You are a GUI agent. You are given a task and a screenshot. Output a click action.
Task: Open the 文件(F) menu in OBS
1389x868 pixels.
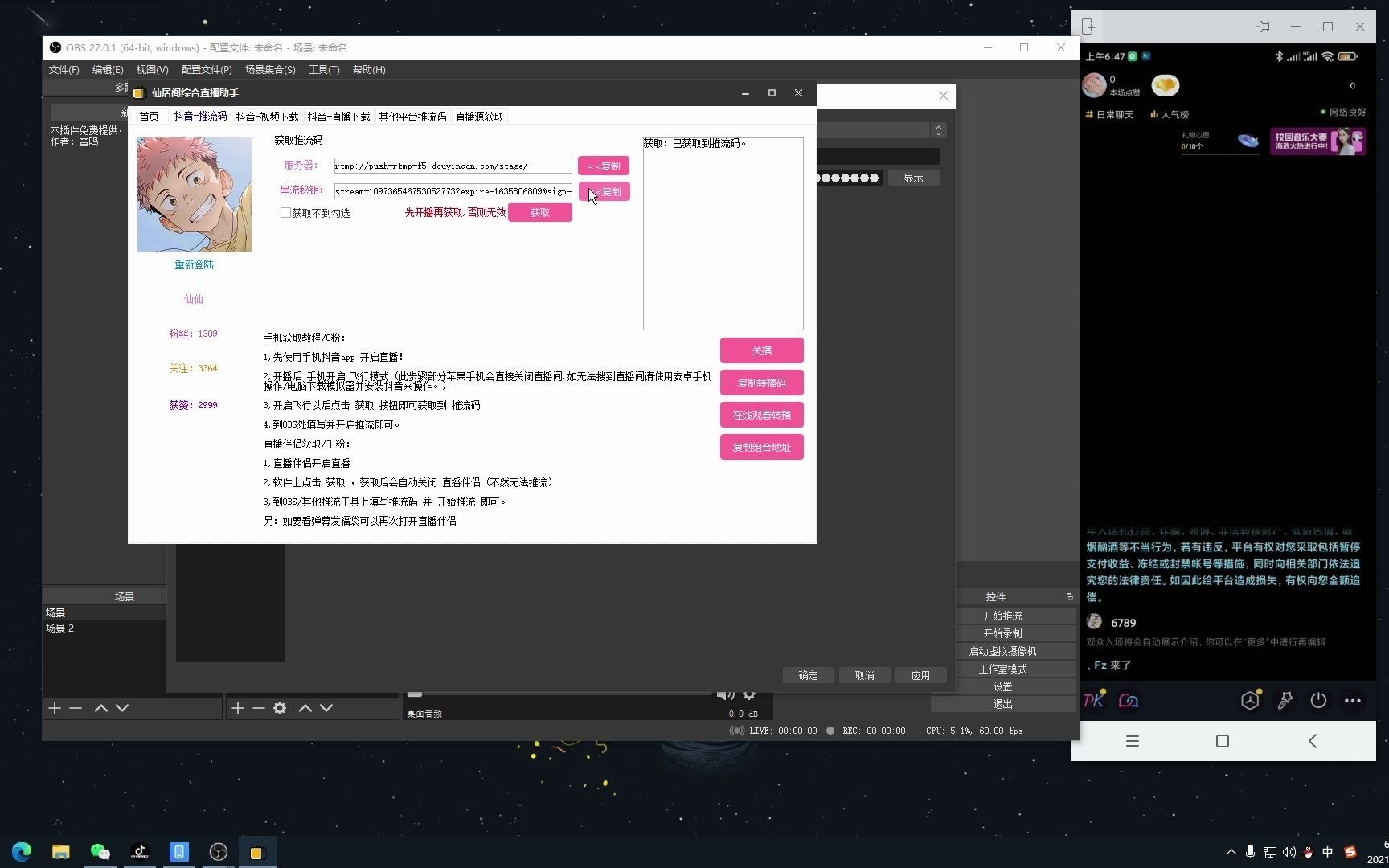point(64,70)
